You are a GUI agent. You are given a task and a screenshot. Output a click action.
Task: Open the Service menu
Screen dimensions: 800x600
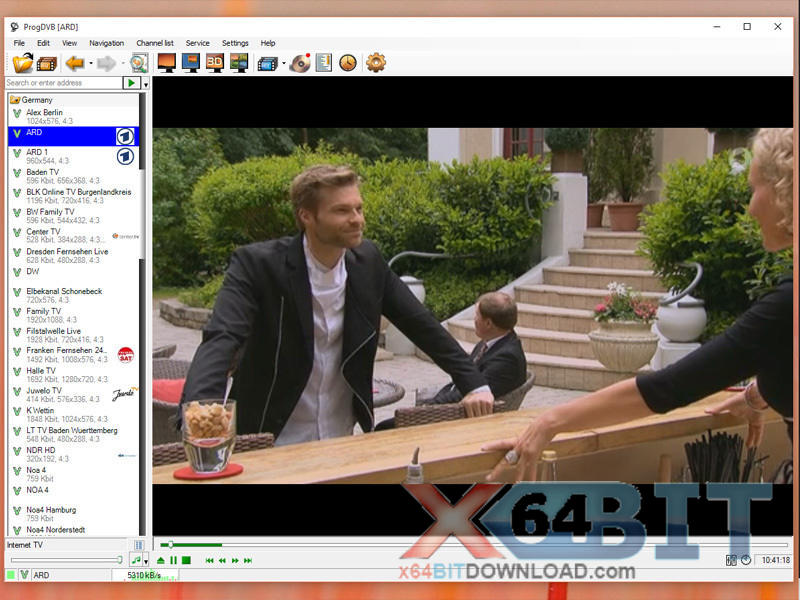[197, 43]
